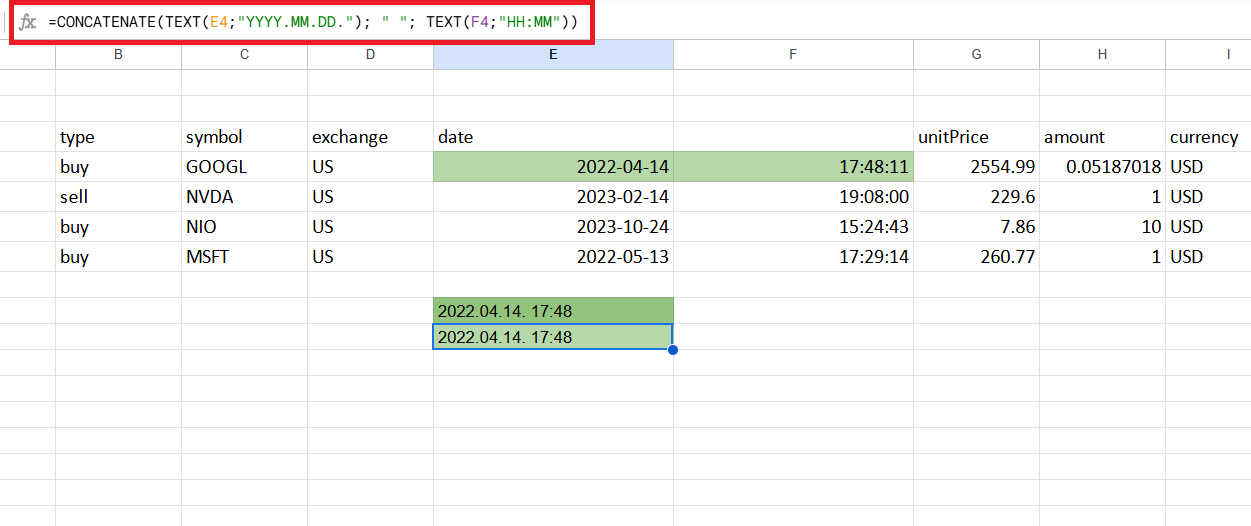
Task: Click the darker green result cell above selection
Action: coord(553,311)
